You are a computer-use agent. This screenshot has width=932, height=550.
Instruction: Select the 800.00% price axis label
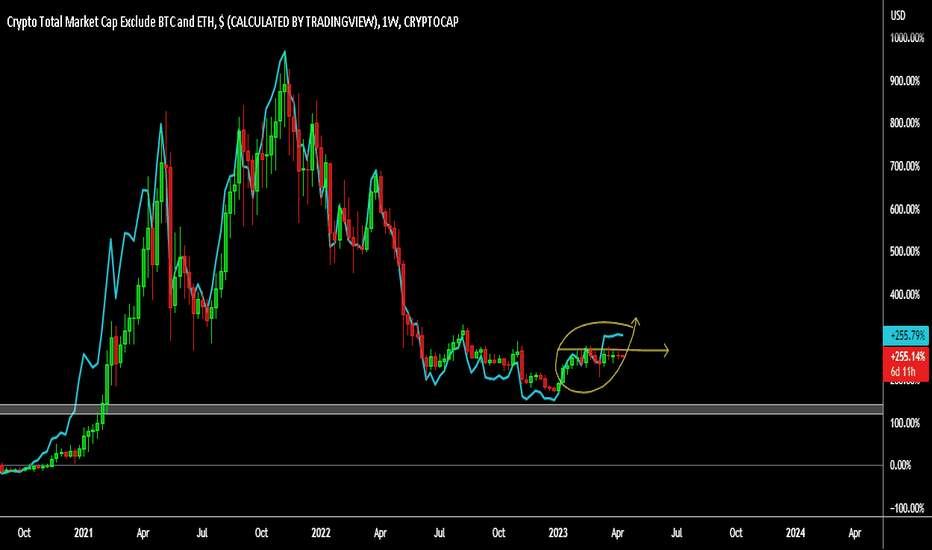tap(905, 123)
